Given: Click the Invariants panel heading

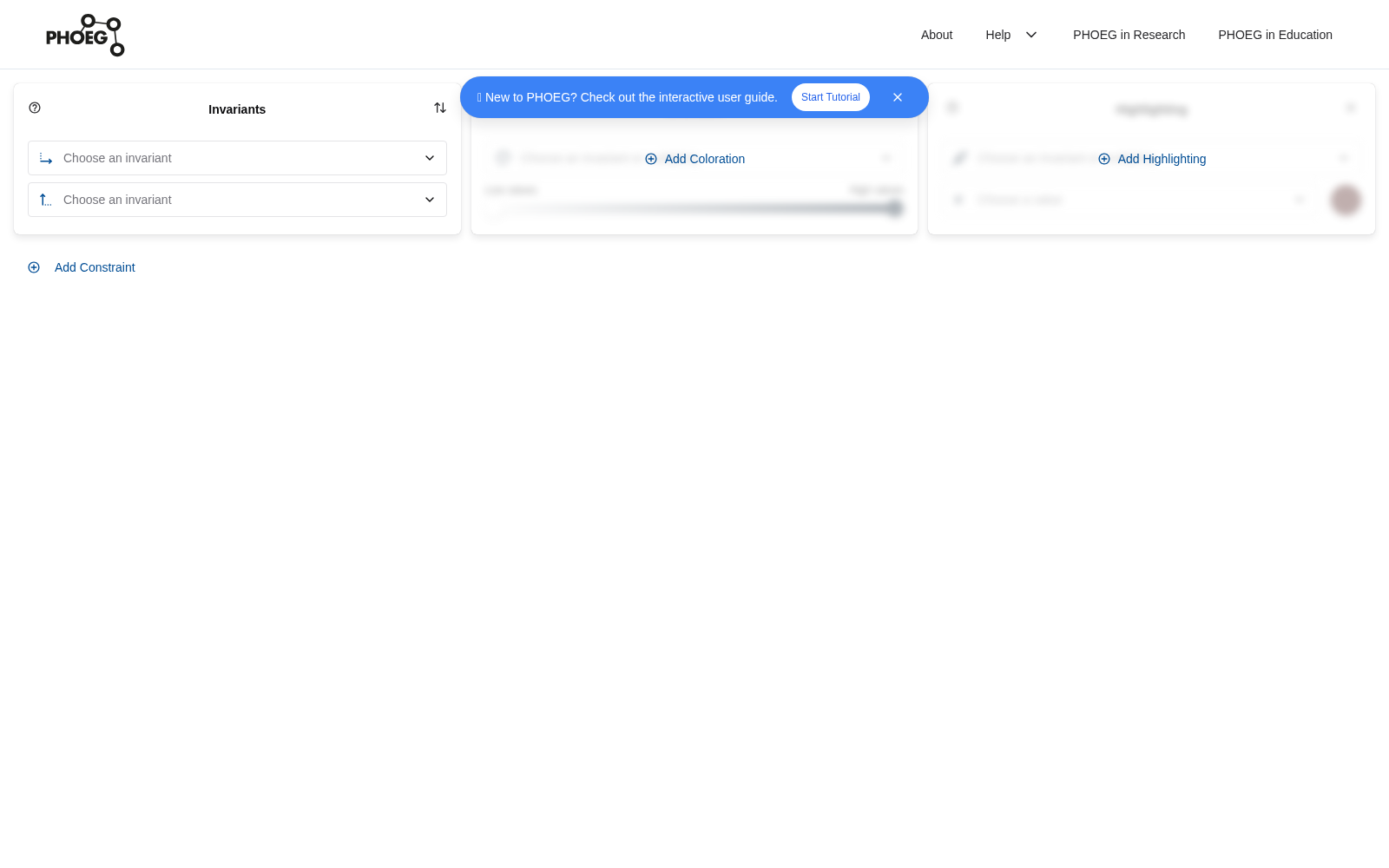Looking at the screenshot, I should pyautogui.click(x=237, y=109).
